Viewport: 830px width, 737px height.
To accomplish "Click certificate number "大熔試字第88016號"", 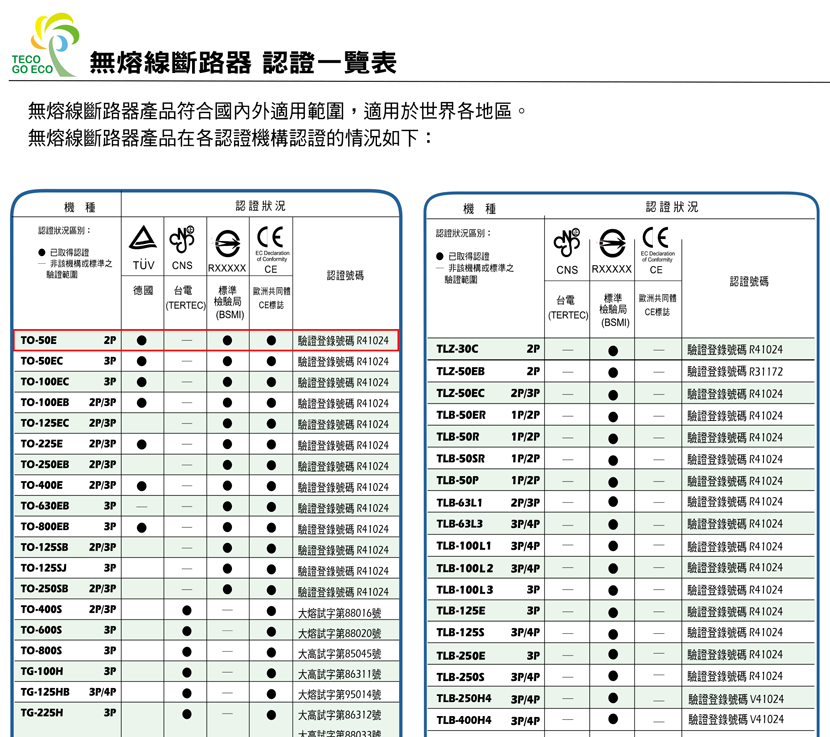I will coord(339,613).
